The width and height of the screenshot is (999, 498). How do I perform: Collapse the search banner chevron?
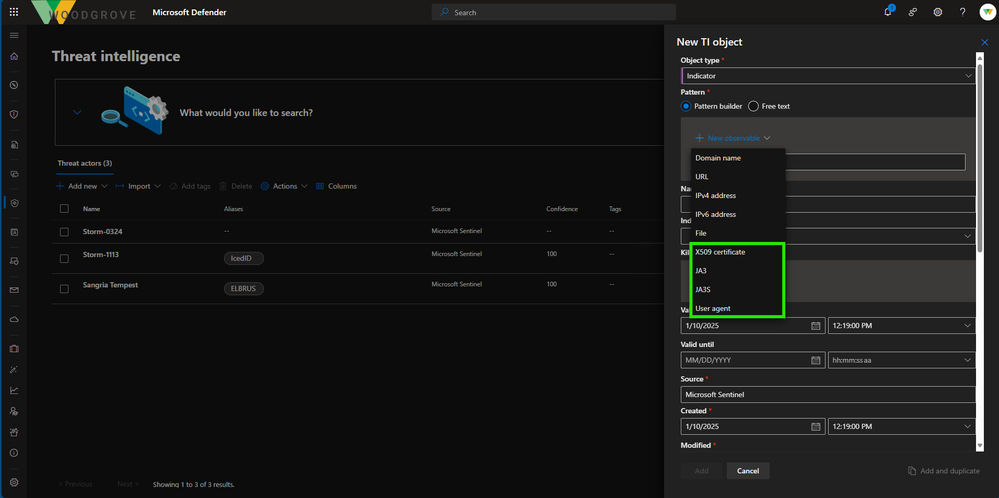pyautogui.click(x=77, y=113)
